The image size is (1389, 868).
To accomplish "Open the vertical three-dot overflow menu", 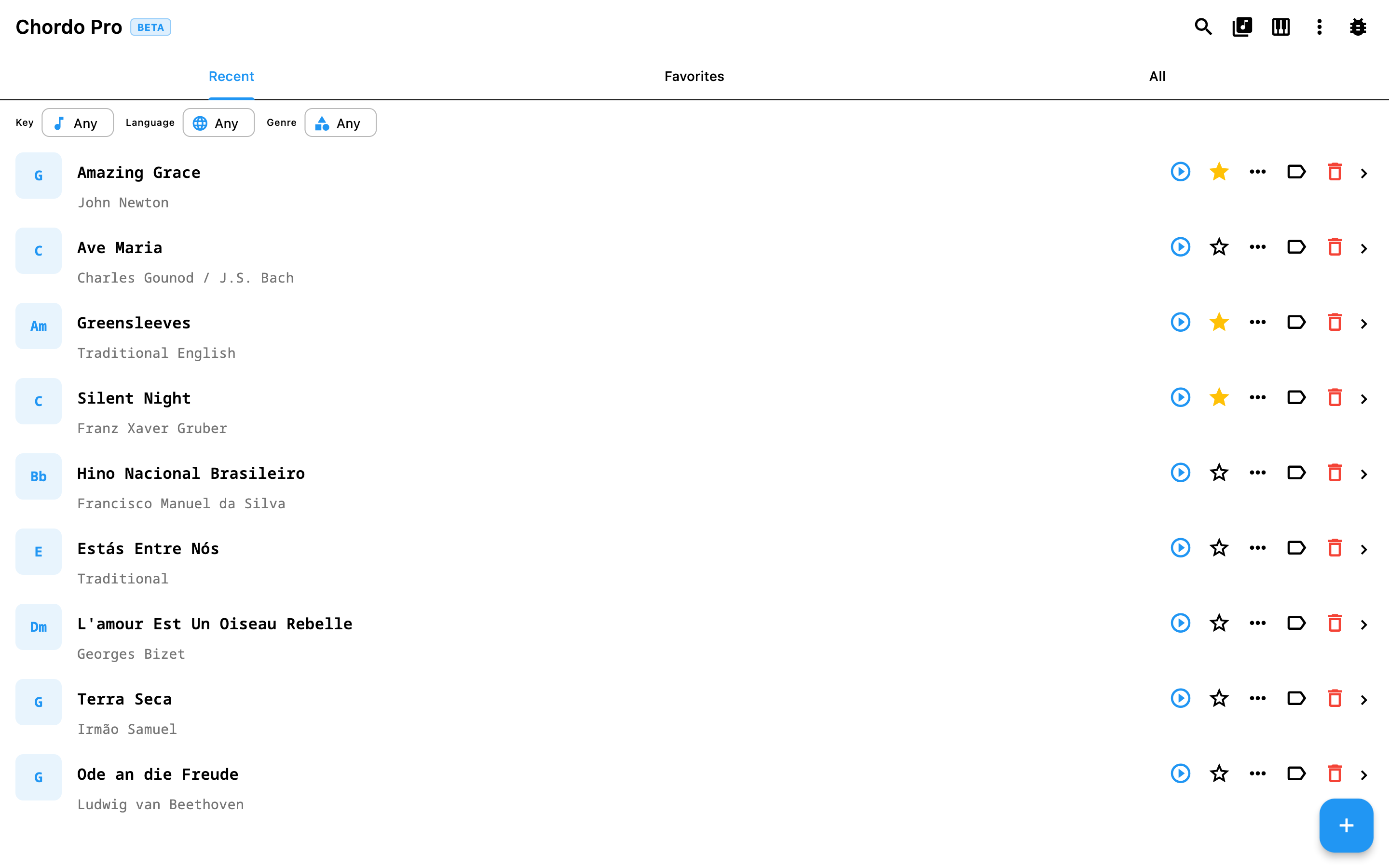I will (x=1319, y=27).
